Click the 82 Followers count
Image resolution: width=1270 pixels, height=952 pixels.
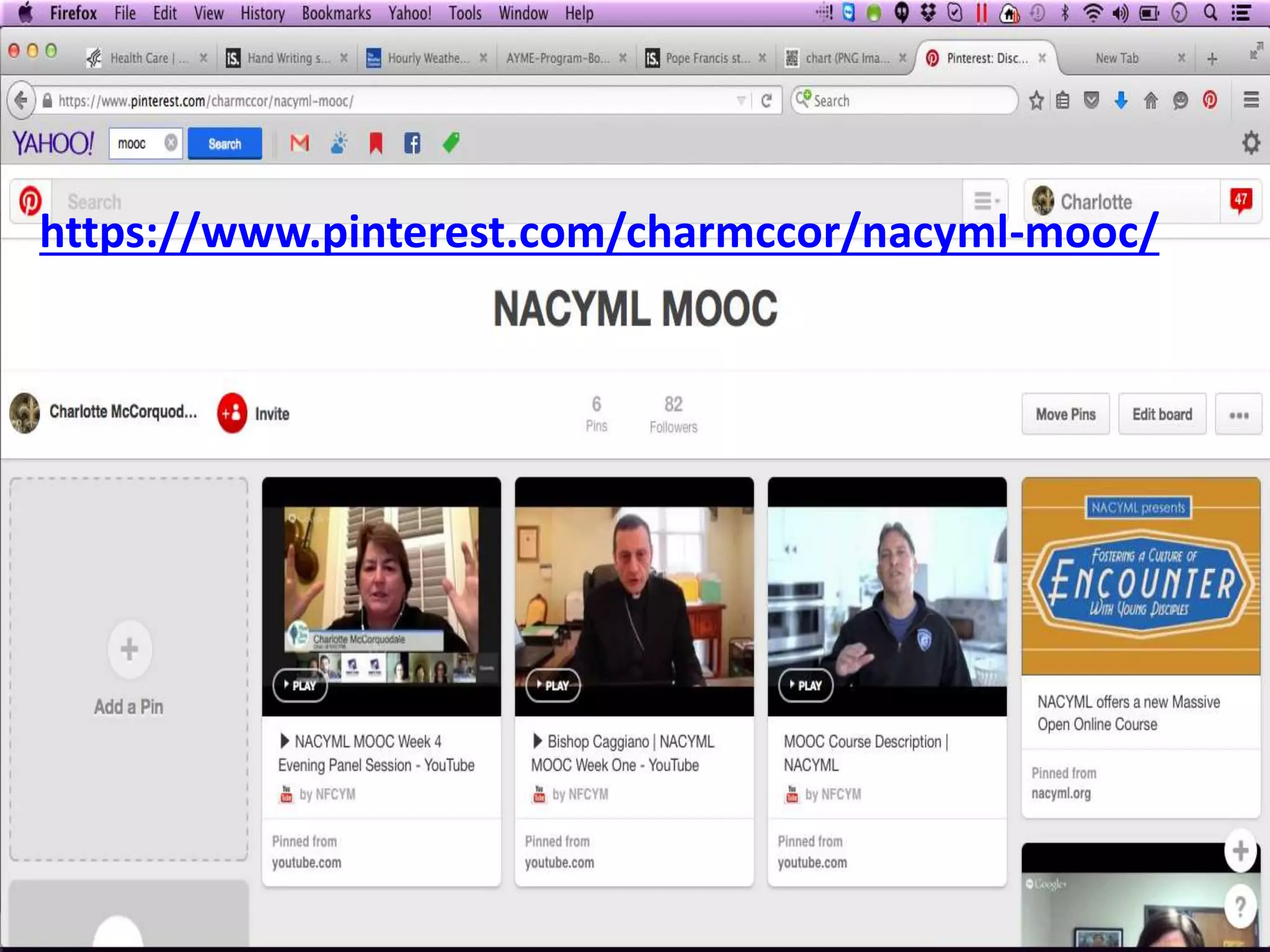[x=673, y=414]
